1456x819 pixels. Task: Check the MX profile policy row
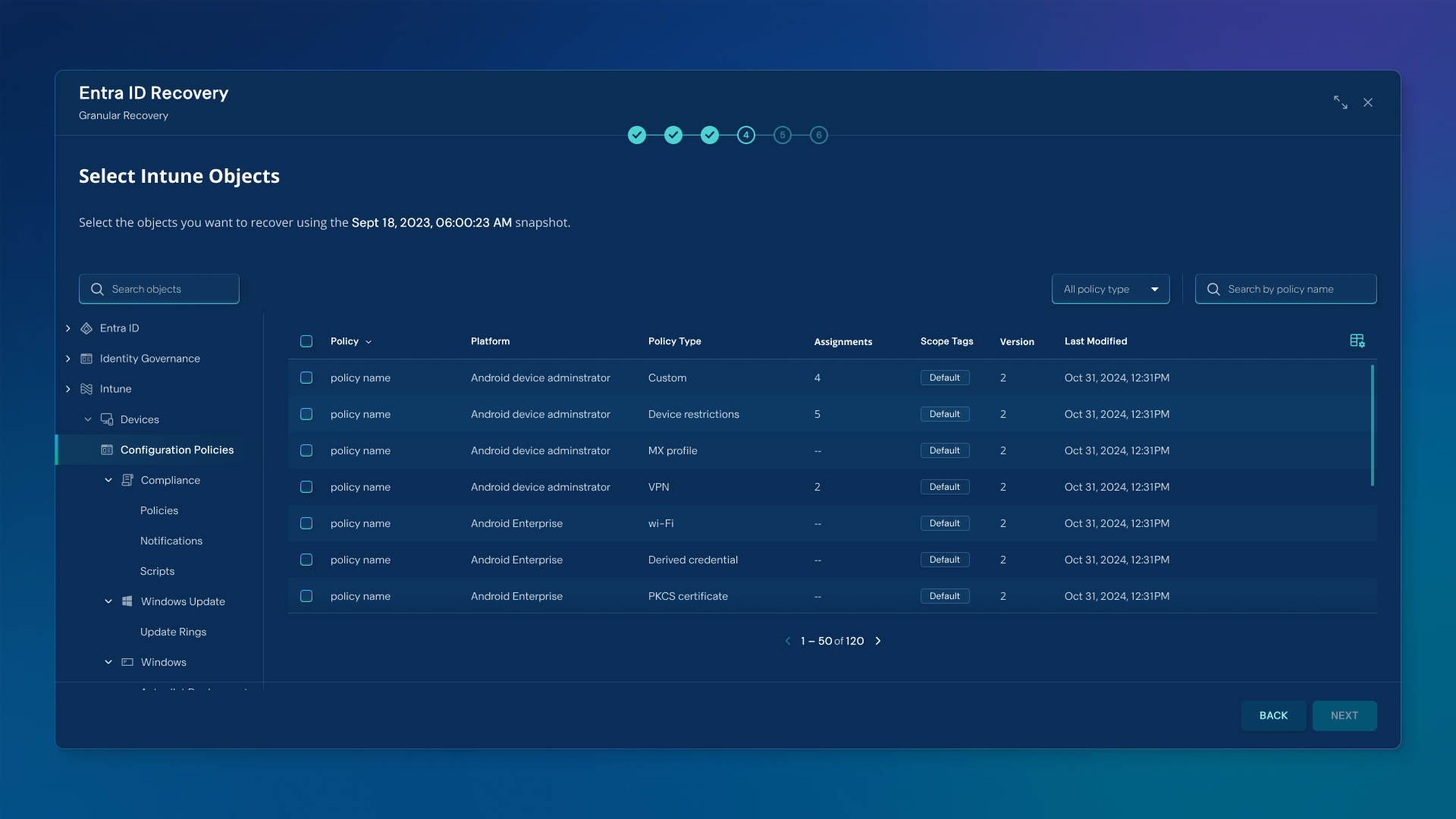coord(306,450)
